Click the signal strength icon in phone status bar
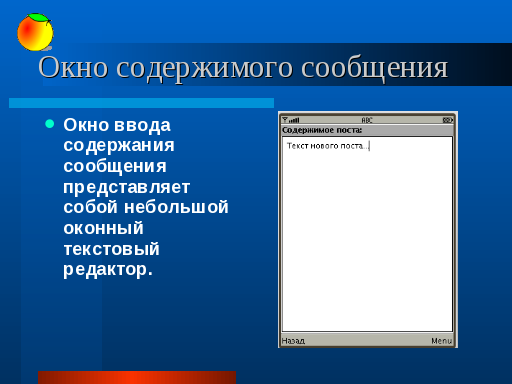This screenshot has height=384, width=512. [291, 120]
